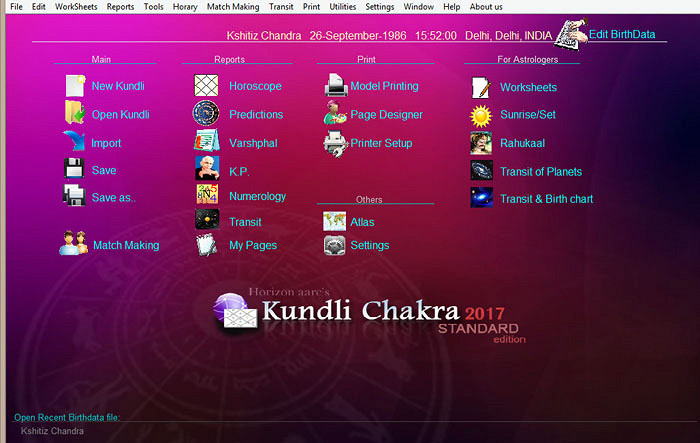
Task: Click the Predictions zodiac wheel icon
Action: (x=206, y=113)
